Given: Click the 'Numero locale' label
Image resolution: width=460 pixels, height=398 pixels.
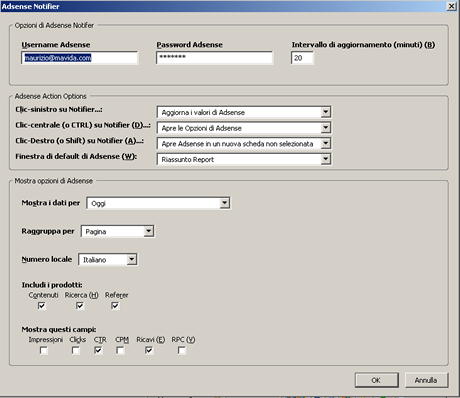Looking at the screenshot, I should (x=47, y=259).
